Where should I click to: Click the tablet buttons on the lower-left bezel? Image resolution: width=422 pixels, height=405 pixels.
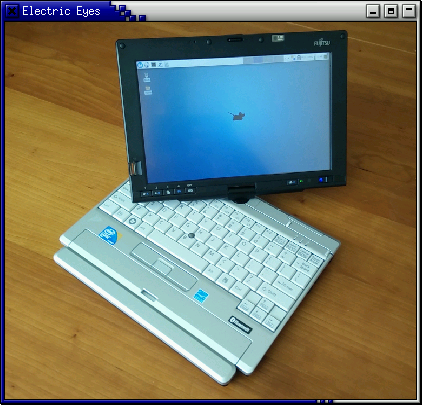pos(167,192)
